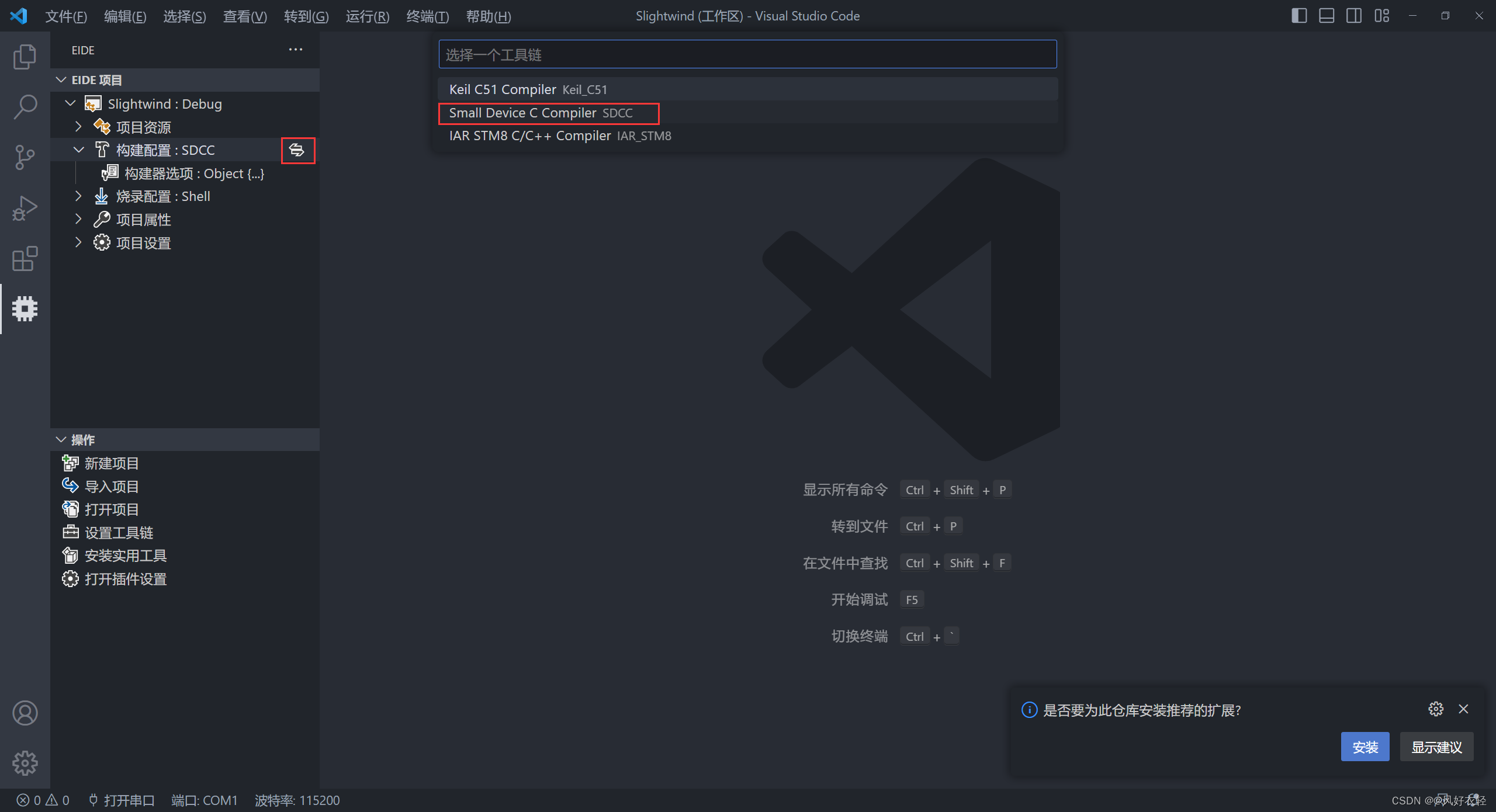
Task: Toggle secondary side bar layout icon
Action: pyautogui.click(x=1354, y=16)
